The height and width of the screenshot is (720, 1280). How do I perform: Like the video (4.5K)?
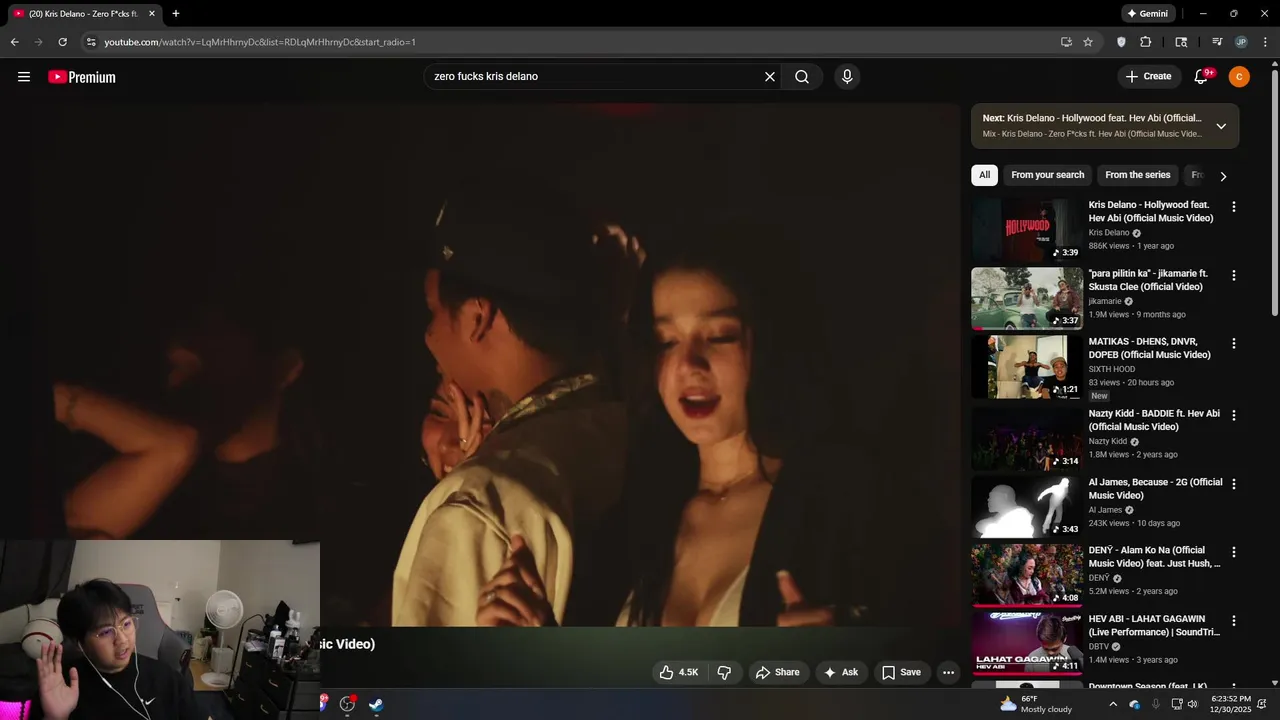(679, 673)
